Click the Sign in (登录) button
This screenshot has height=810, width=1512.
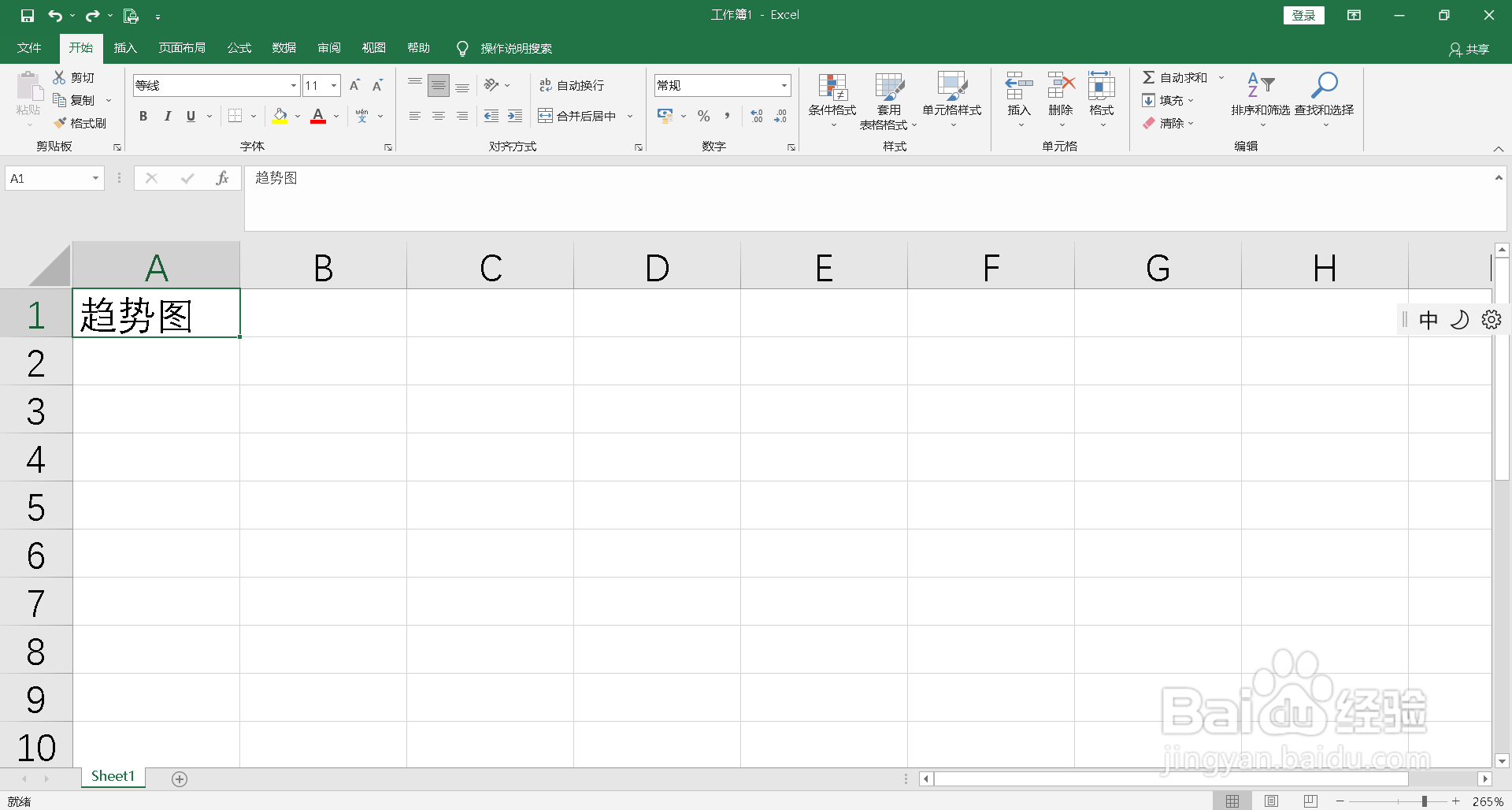(x=1304, y=15)
